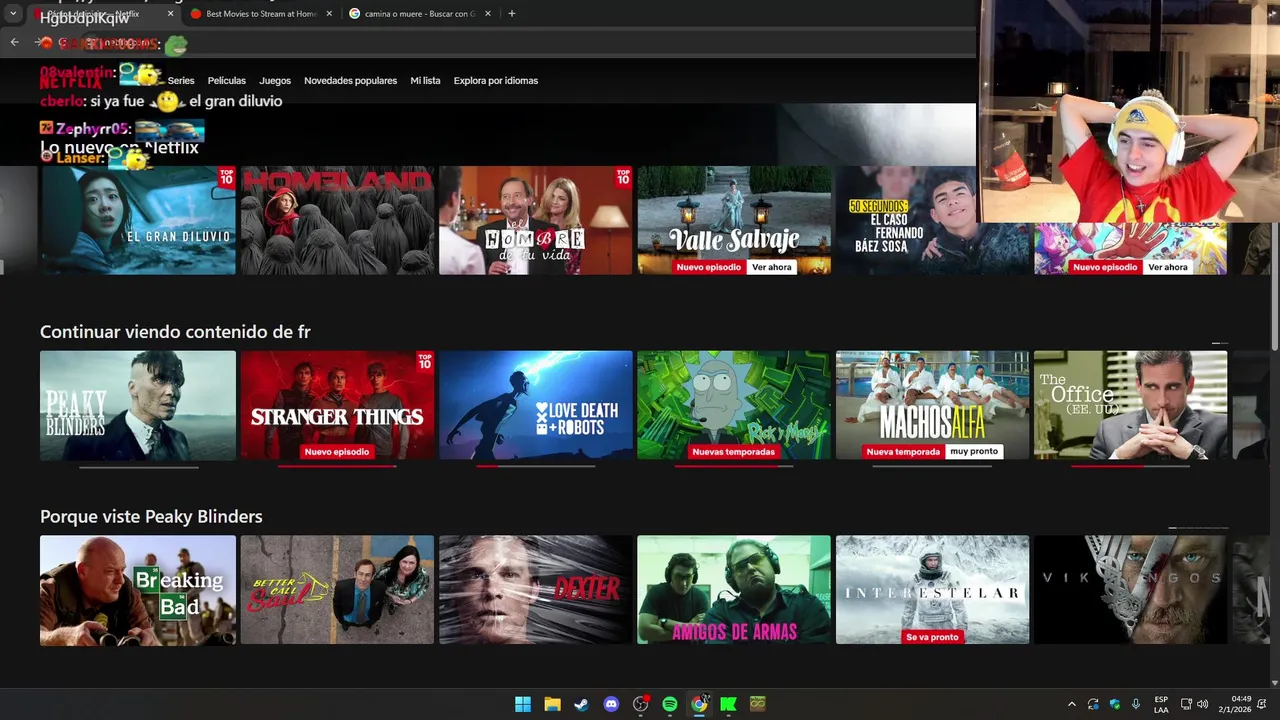Close the Best Movies to Stream tab

[327, 14]
